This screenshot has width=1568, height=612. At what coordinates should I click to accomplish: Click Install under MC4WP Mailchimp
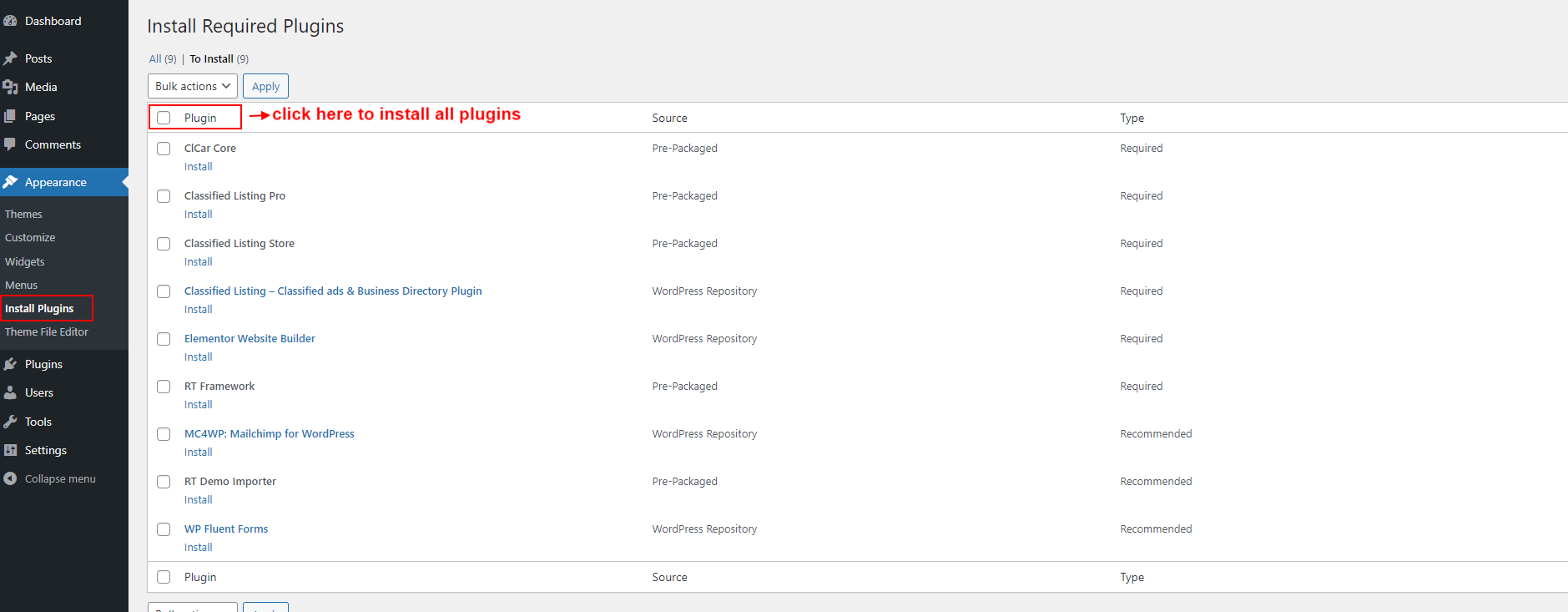tap(199, 453)
